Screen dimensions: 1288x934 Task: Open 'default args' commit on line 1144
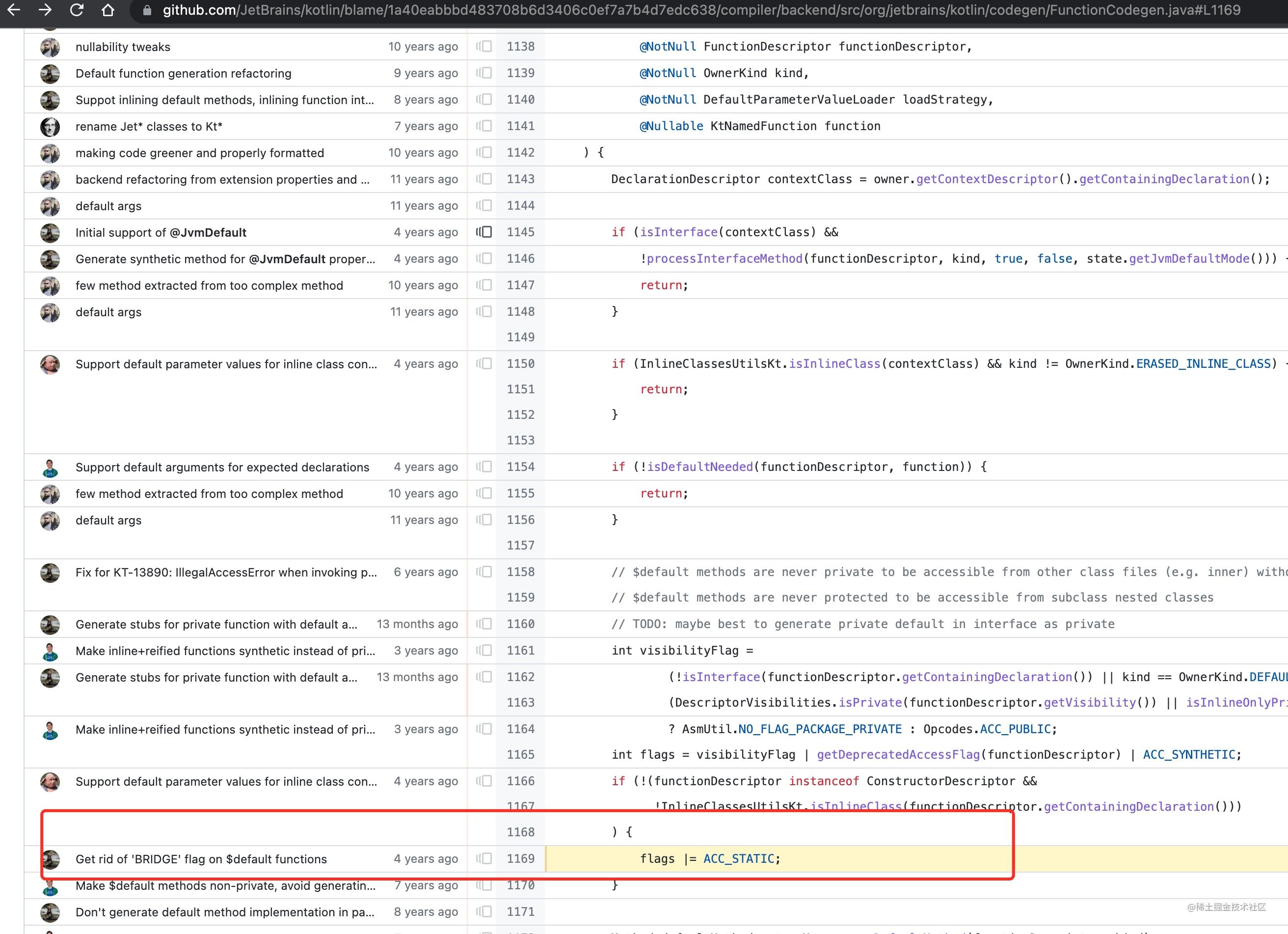(108, 206)
